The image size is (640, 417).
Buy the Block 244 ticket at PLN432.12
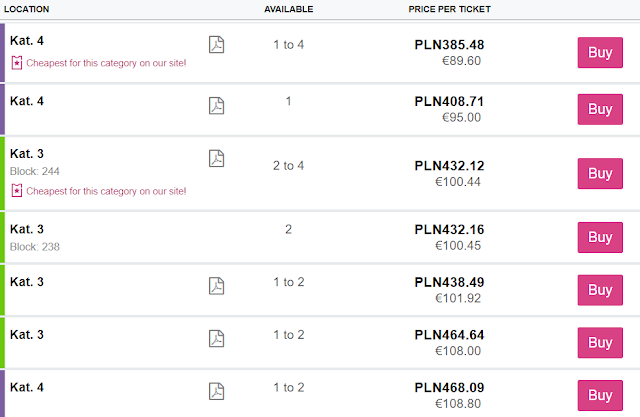point(599,173)
